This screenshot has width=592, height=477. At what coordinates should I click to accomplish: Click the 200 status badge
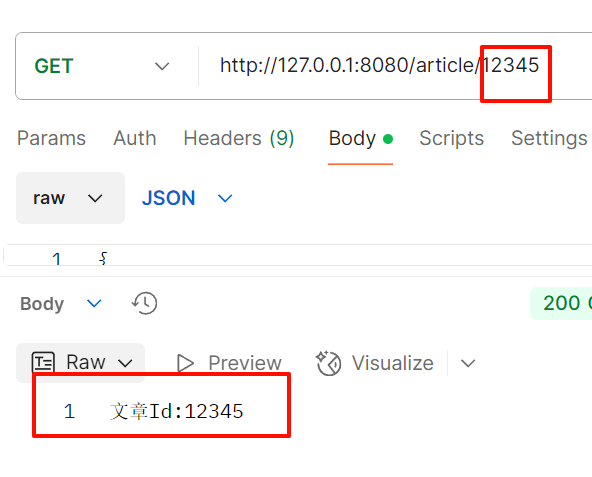[x=561, y=303]
